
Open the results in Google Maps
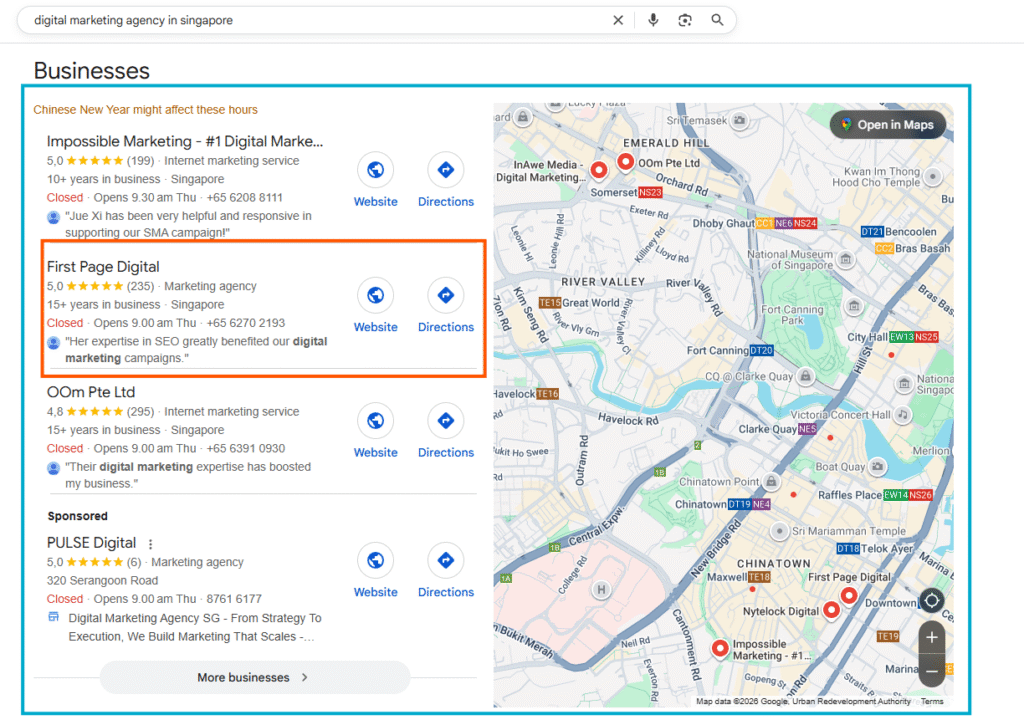click(887, 124)
